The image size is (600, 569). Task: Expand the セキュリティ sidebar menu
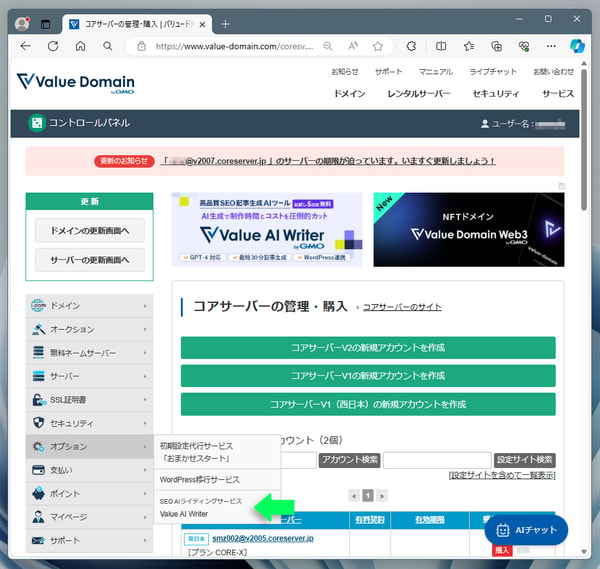(x=89, y=423)
